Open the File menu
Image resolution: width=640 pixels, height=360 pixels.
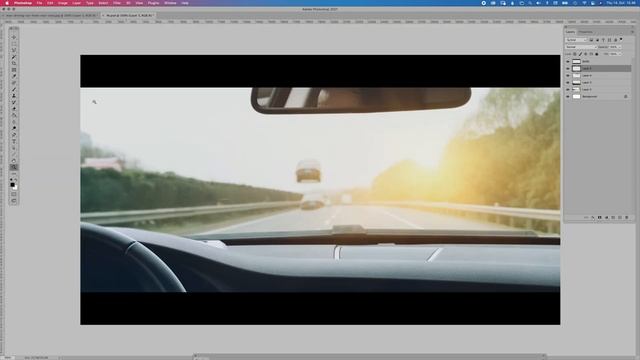[x=40, y=3]
